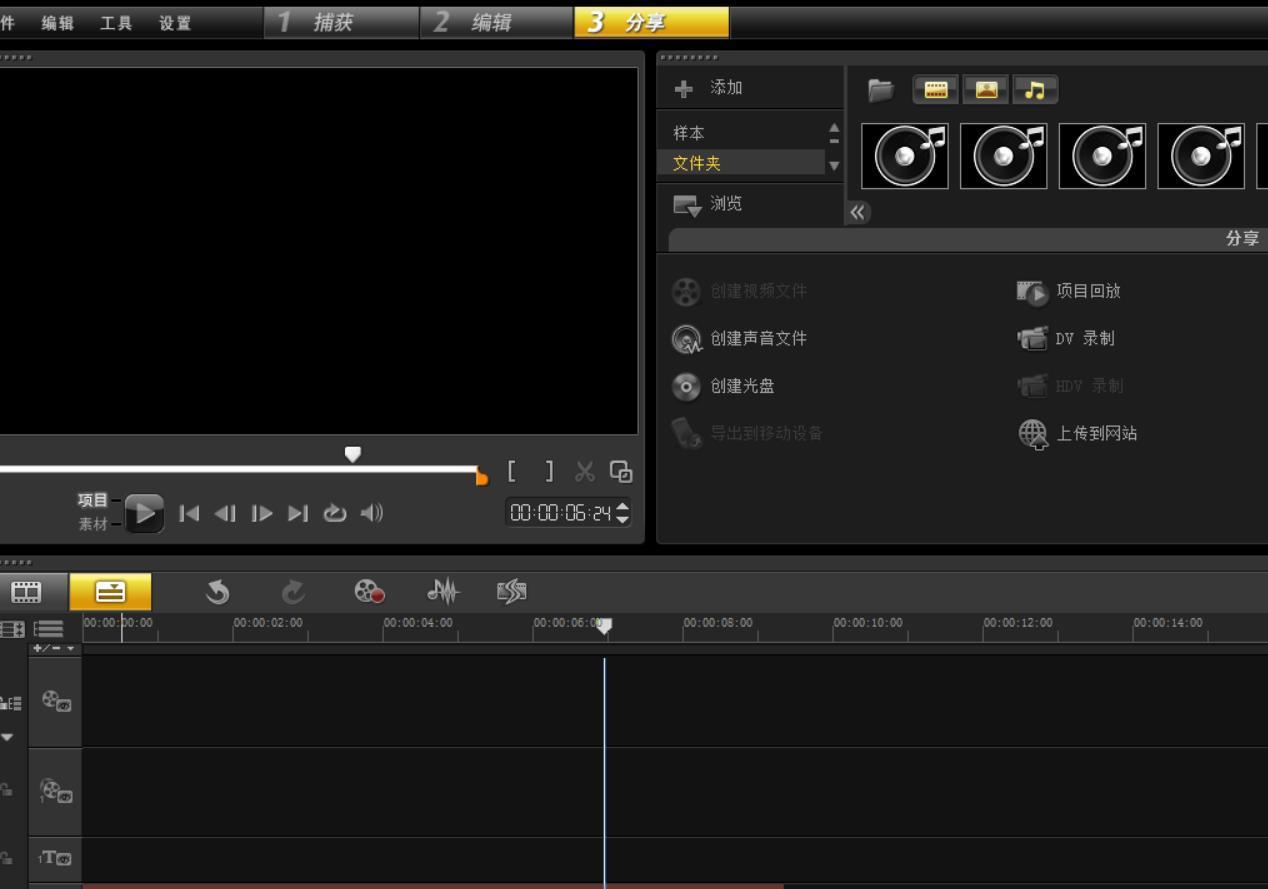The width and height of the screenshot is (1268, 889).
Task: Click the preview scrubber handle
Action: point(352,454)
